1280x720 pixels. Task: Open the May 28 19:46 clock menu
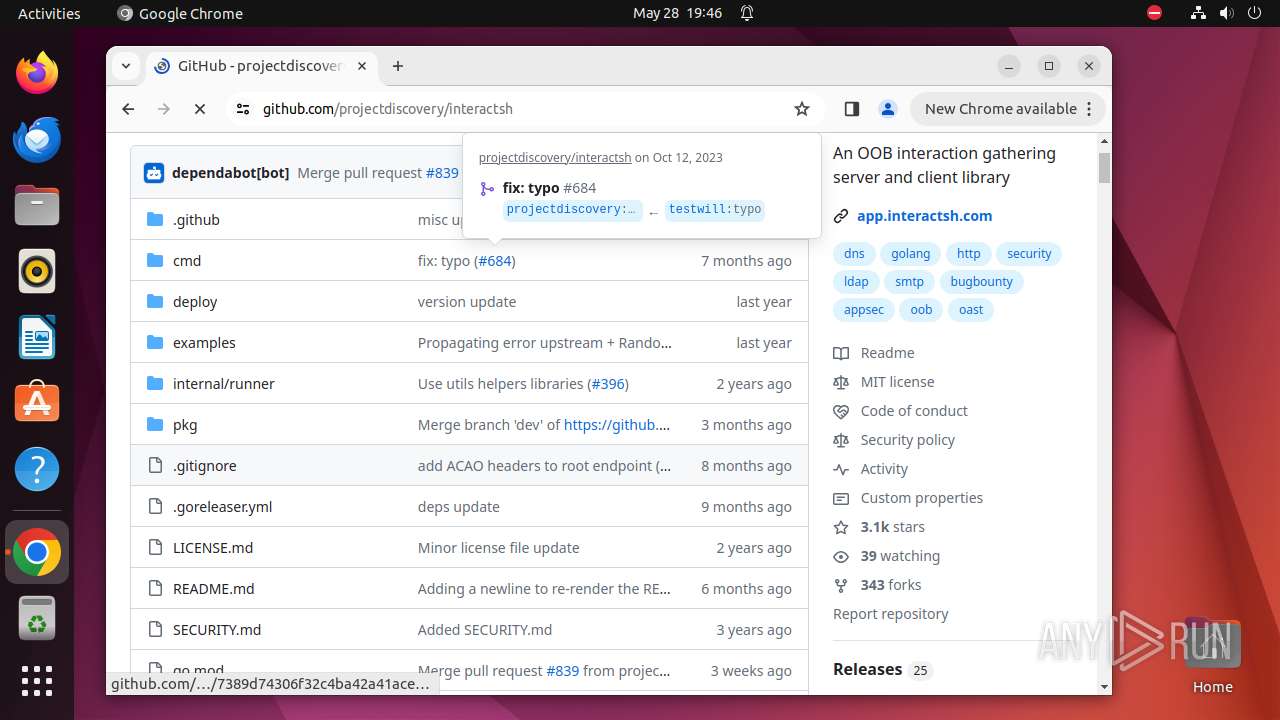pyautogui.click(x=677, y=13)
